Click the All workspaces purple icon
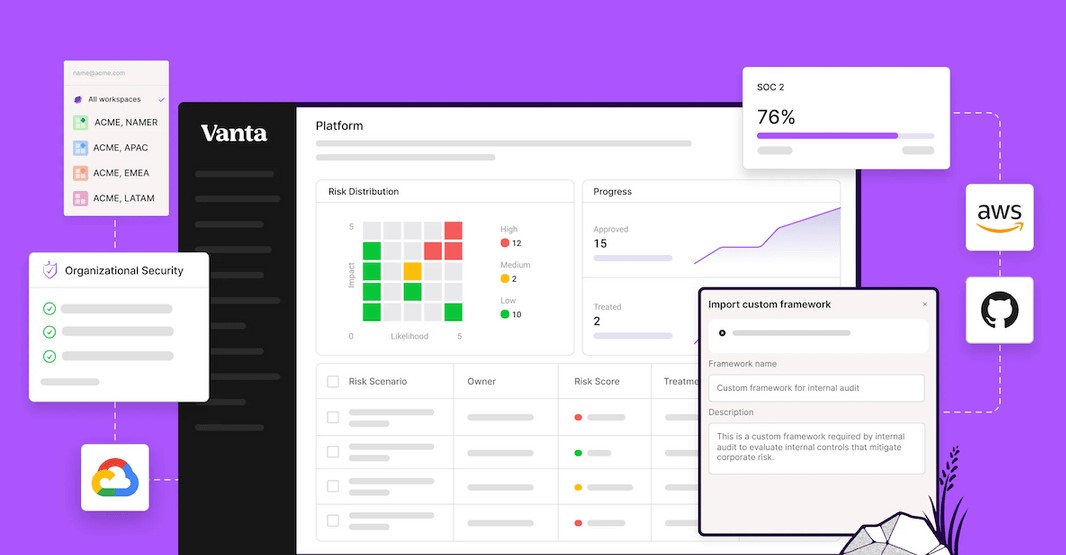This screenshot has width=1066, height=555. pyautogui.click(x=78, y=99)
